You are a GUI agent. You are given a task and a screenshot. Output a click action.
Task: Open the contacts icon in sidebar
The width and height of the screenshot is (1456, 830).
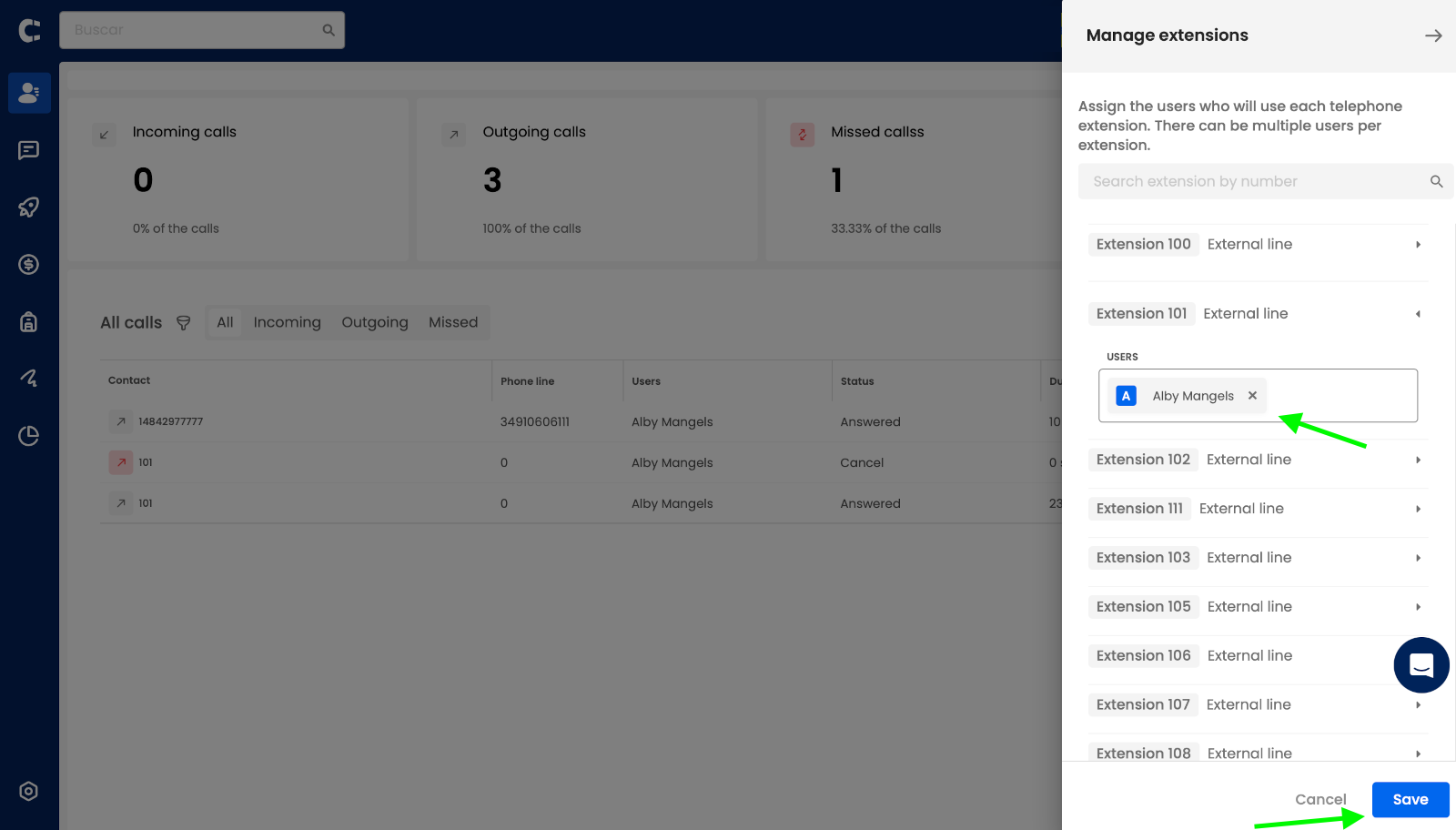[29, 93]
